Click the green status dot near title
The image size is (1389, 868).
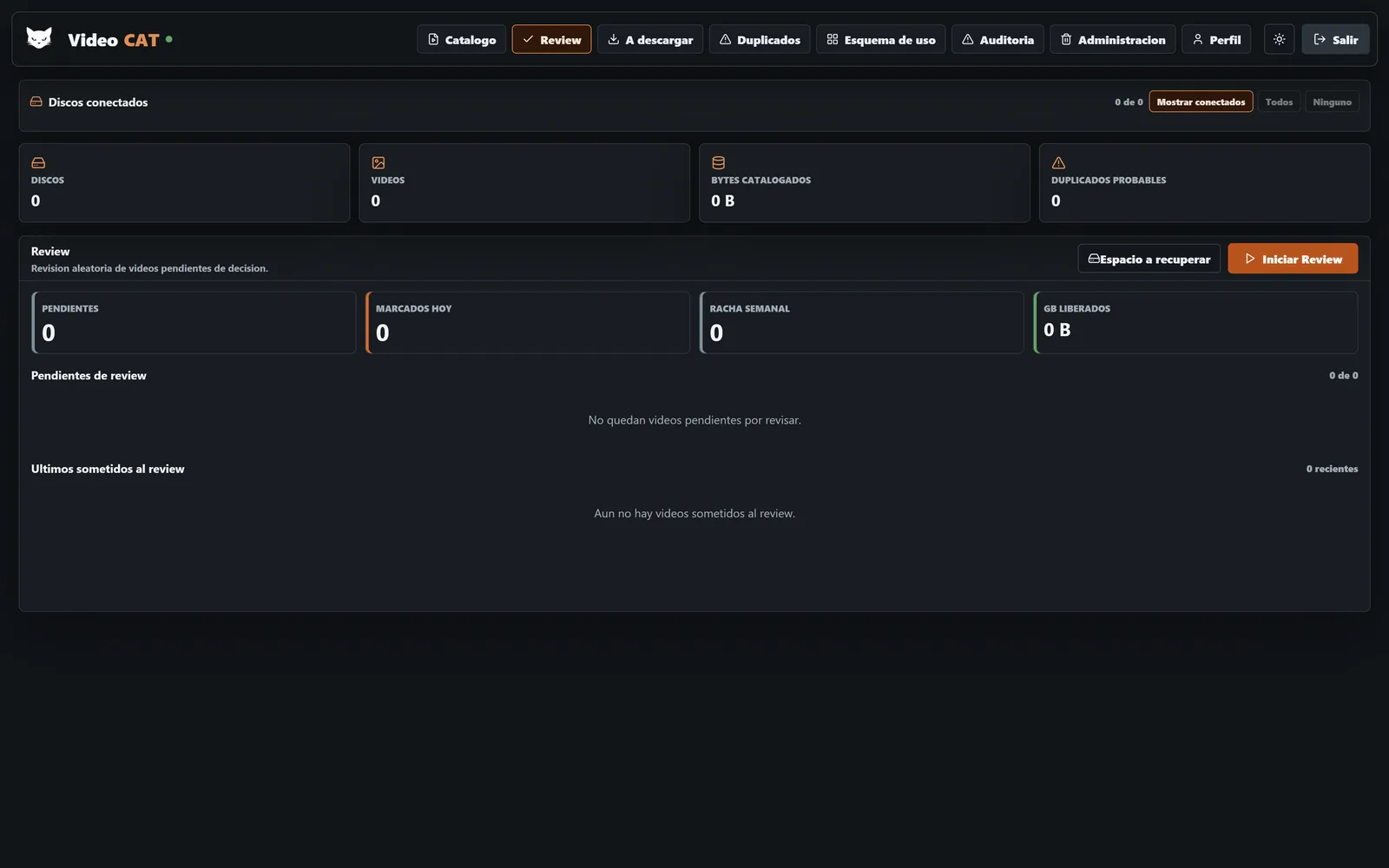pos(168,39)
